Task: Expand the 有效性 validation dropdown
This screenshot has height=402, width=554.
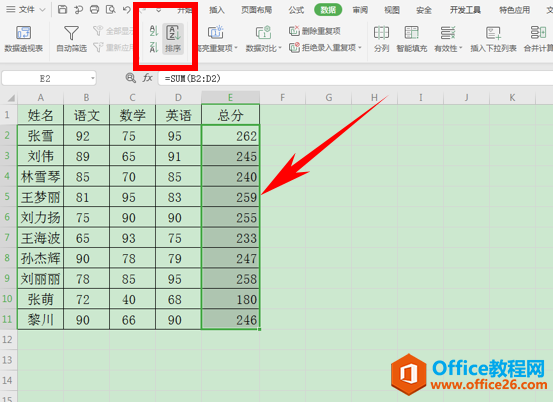Action: 461,48
